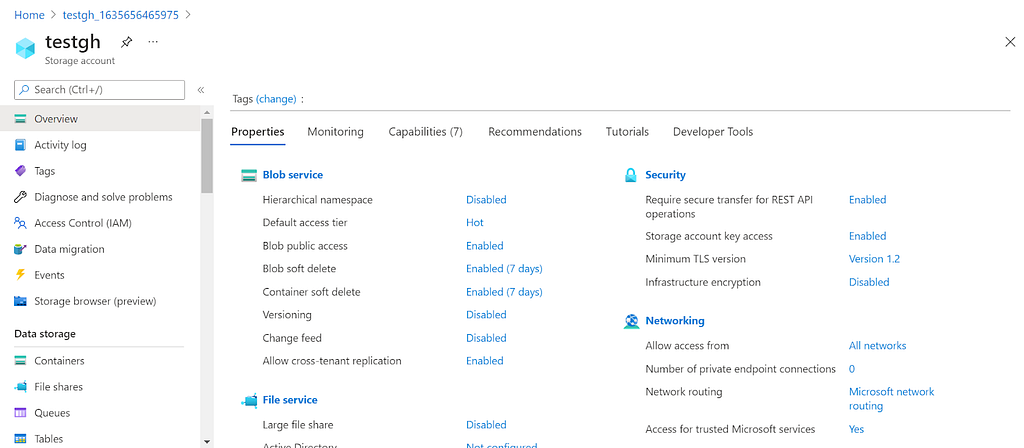Viewport: 1024px width, 448px height.
Task: Open the more options ellipsis menu
Action: pyautogui.click(x=153, y=41)
